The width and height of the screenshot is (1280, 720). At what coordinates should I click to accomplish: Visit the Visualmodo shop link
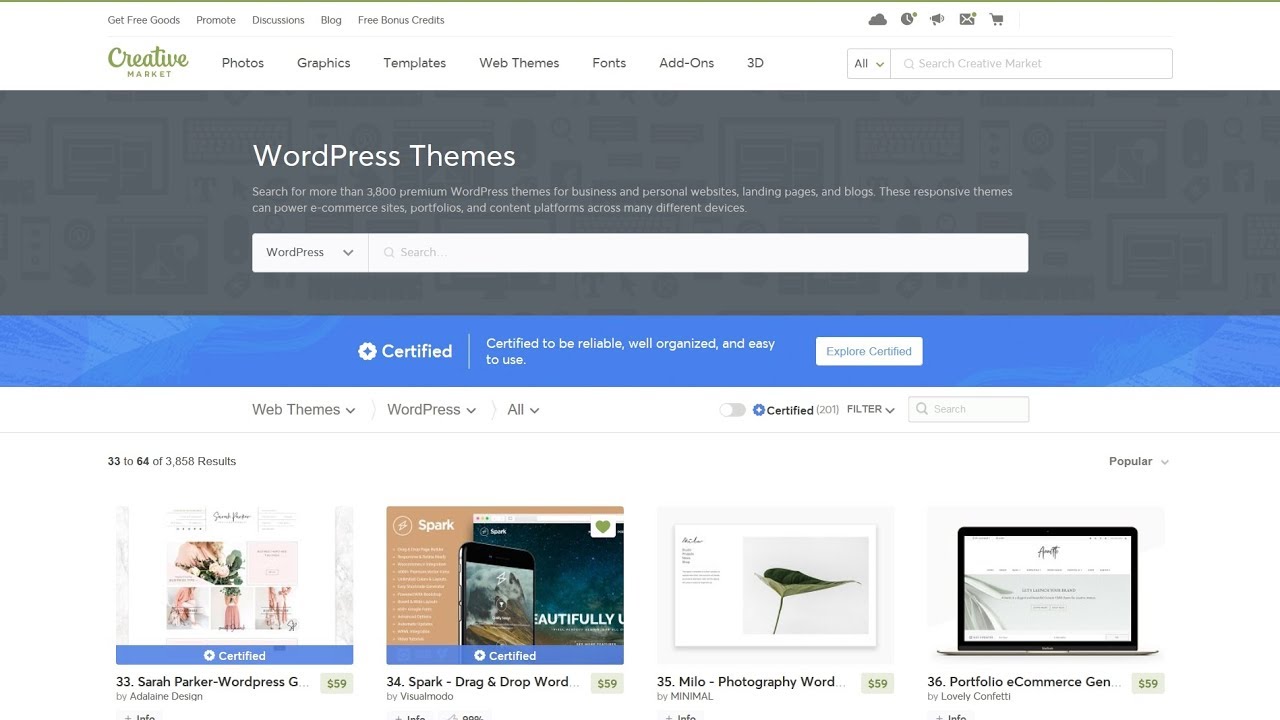coord(427,697)
